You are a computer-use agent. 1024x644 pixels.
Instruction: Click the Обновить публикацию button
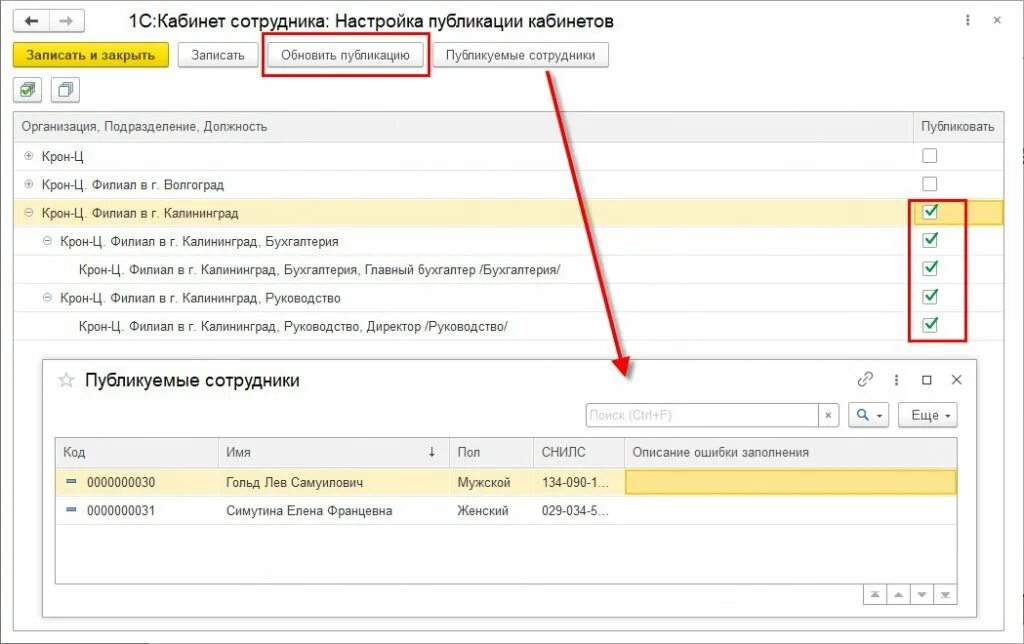pos(345,55)
